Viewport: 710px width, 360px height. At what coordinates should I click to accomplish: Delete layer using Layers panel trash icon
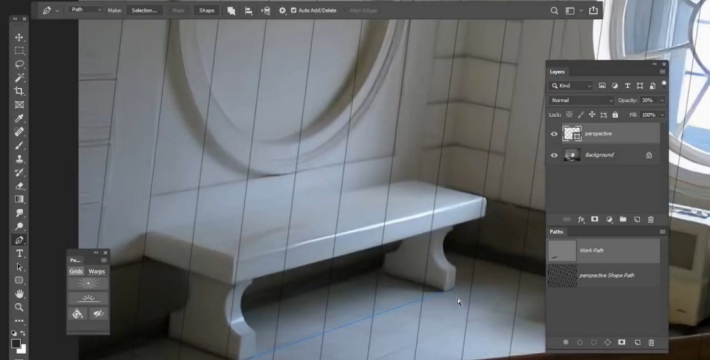pos(651,220)
